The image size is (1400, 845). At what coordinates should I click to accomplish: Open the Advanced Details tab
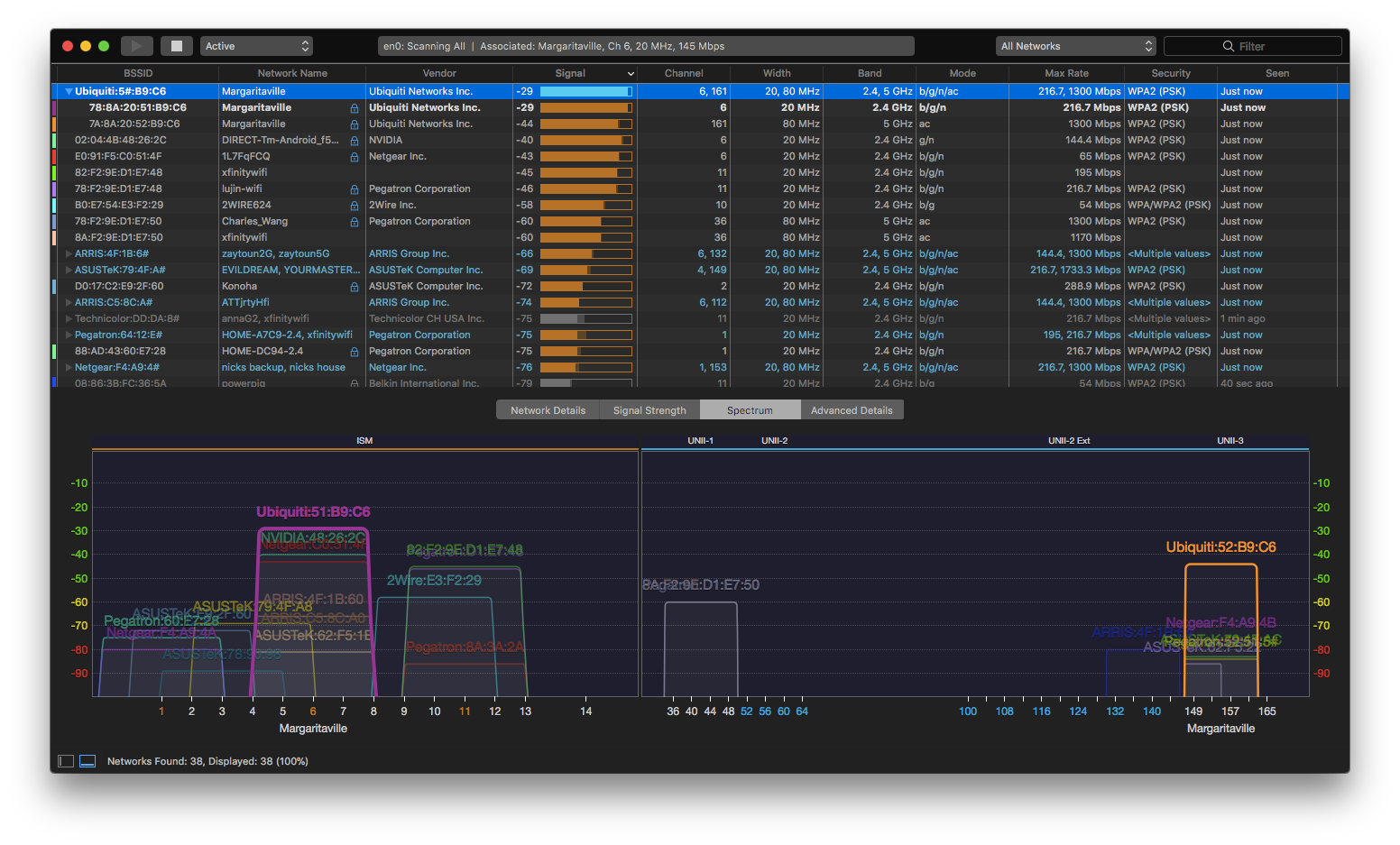[x=852, y=410]
